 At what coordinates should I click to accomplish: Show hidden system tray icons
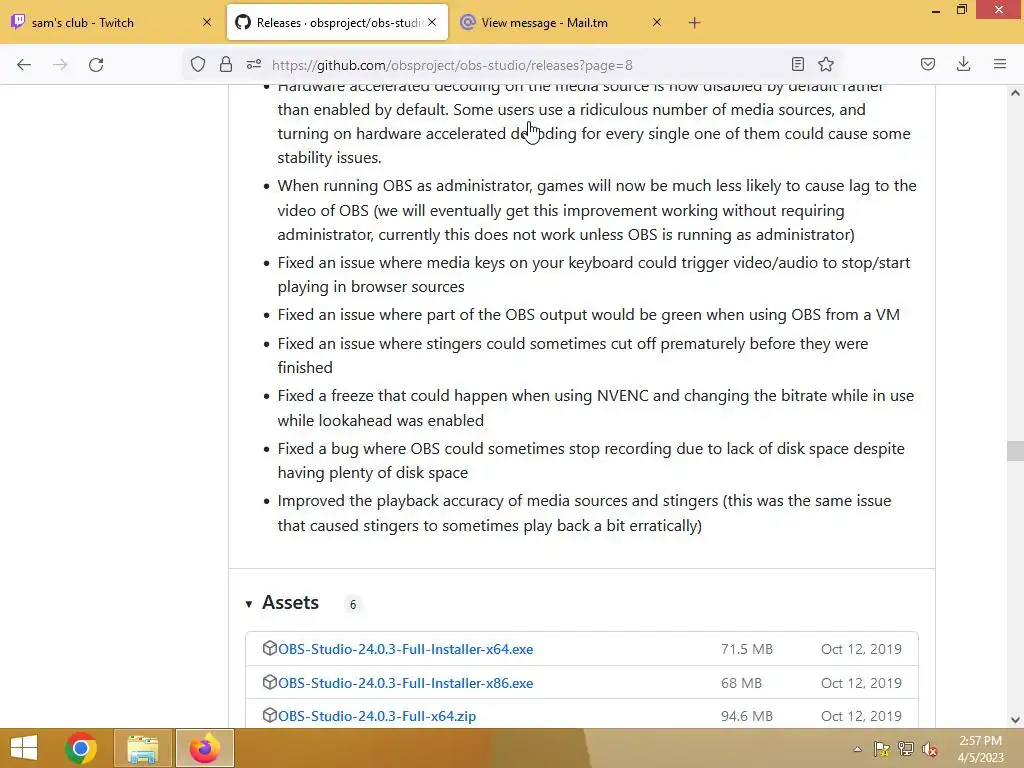point(857,749)
